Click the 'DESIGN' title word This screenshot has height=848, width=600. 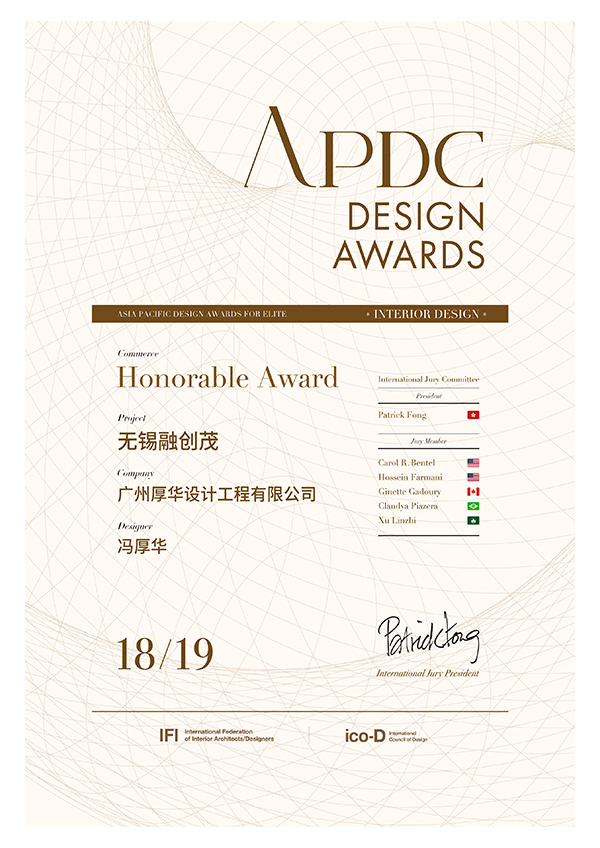[416, 216]
